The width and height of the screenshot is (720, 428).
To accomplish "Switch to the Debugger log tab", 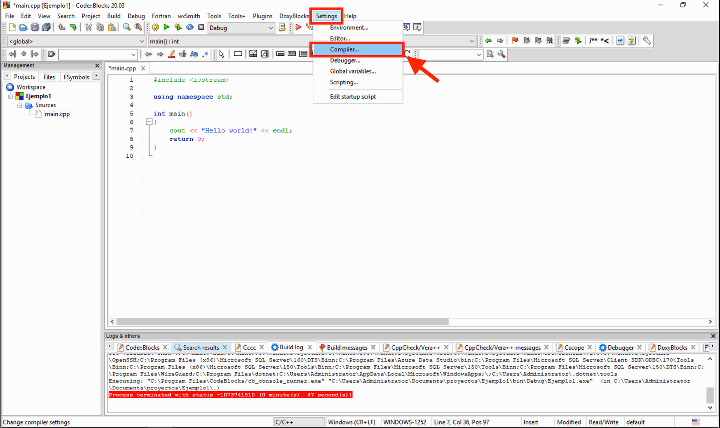I will pyautogui.click(x=620, y=348).
